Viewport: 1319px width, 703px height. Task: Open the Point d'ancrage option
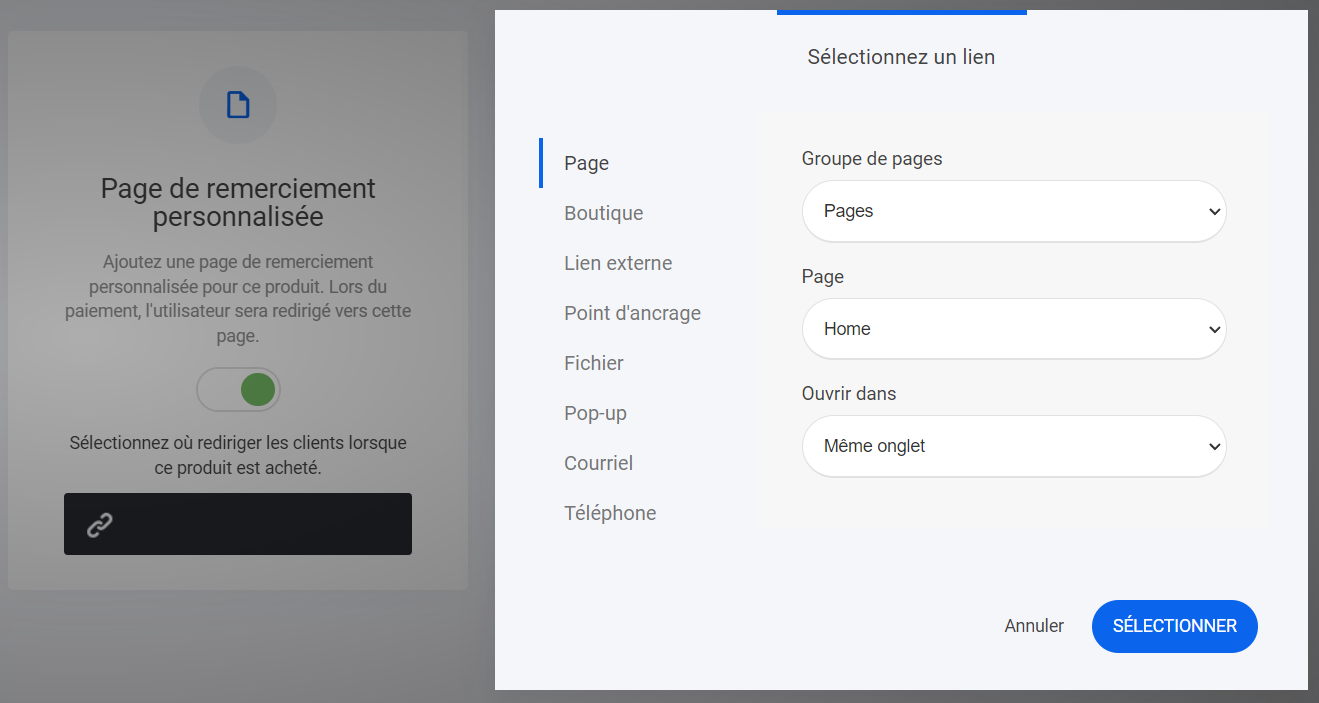(632, 313)
